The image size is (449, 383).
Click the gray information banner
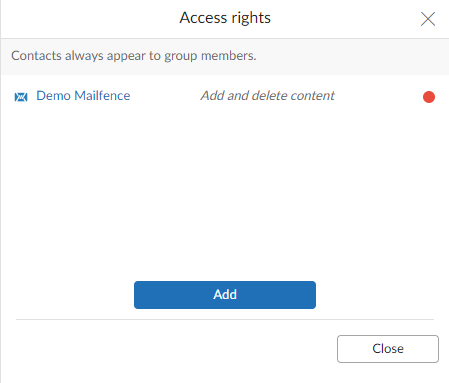(225, 57)
